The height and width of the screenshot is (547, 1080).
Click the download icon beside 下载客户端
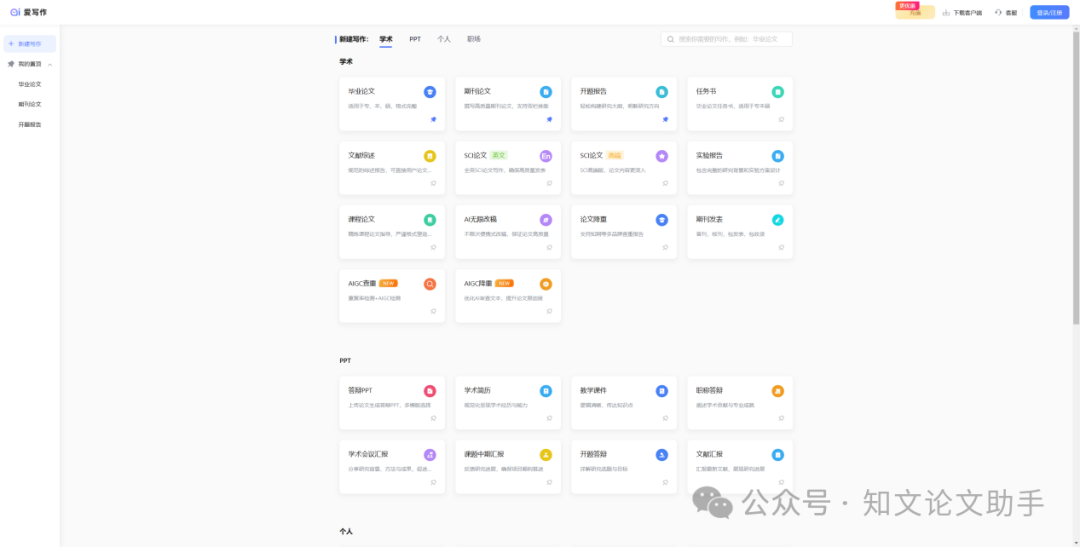[x=946, y=13]
